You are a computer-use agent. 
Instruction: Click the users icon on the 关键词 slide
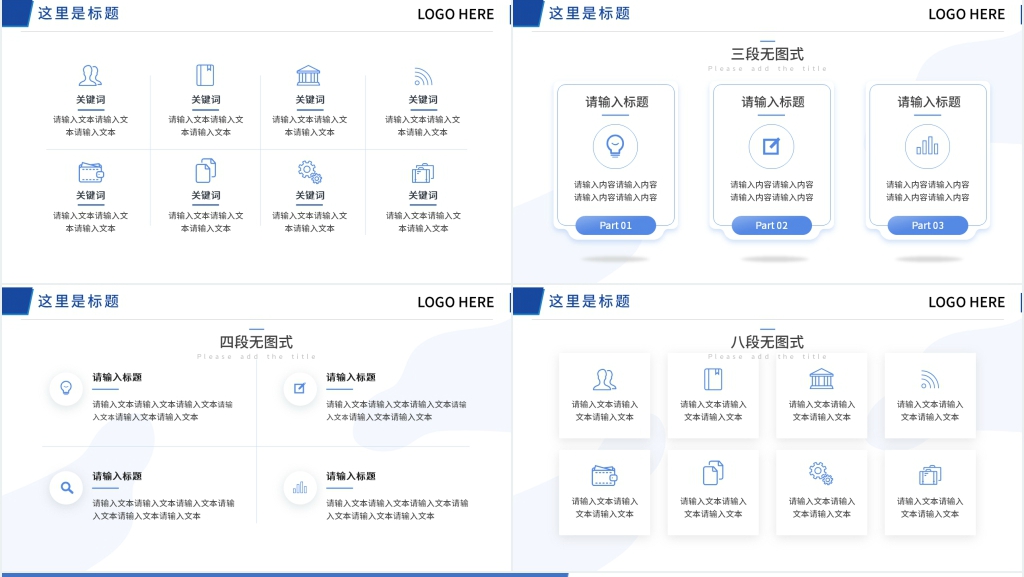[90, 76]
